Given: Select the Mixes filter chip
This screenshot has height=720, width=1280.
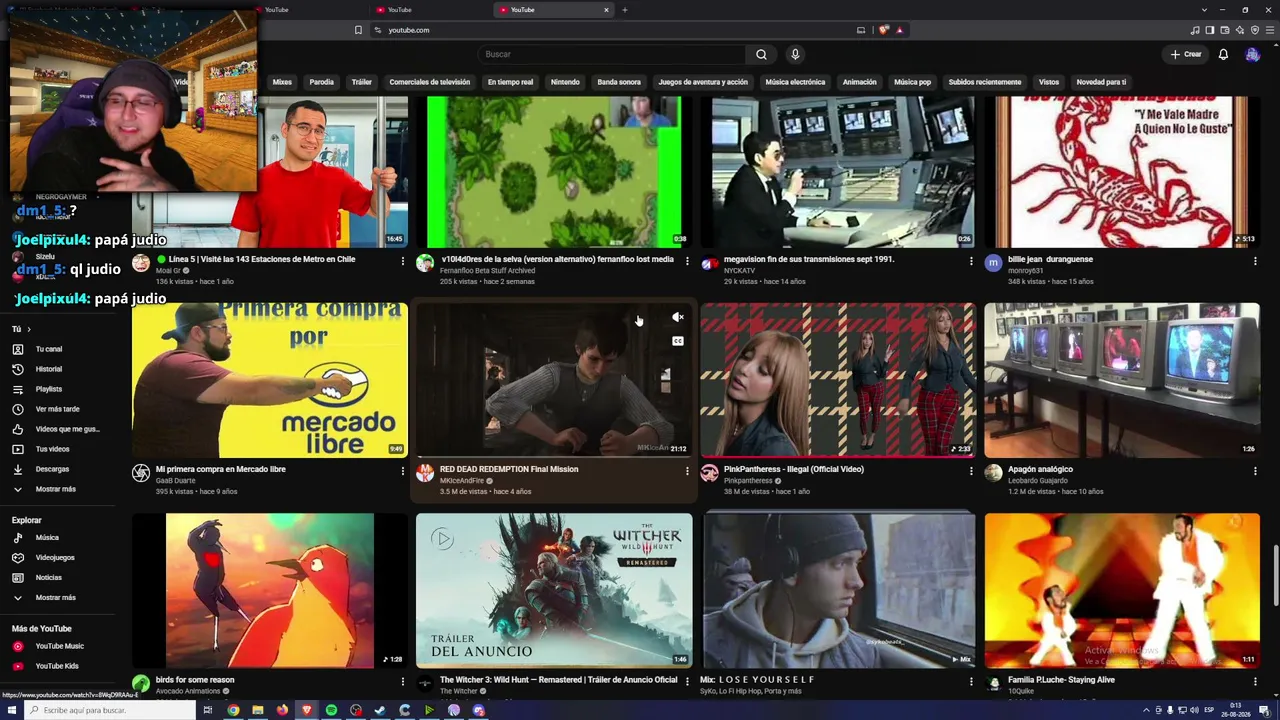Looking at the screenshot, I should tap(283, 82).
